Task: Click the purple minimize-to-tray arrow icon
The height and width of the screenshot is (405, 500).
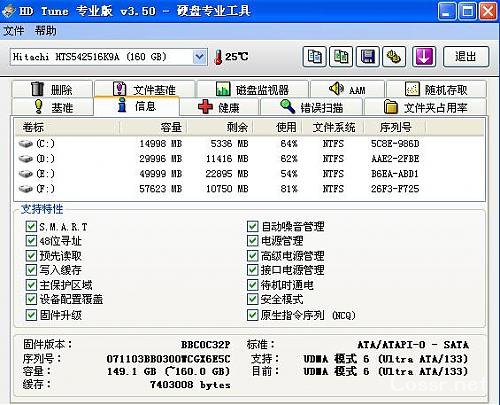Action: click(x=424, y=57)
